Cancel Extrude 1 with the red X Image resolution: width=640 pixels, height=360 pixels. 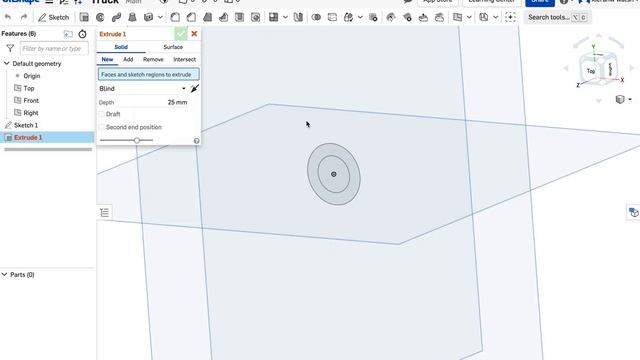click(194, 34)
